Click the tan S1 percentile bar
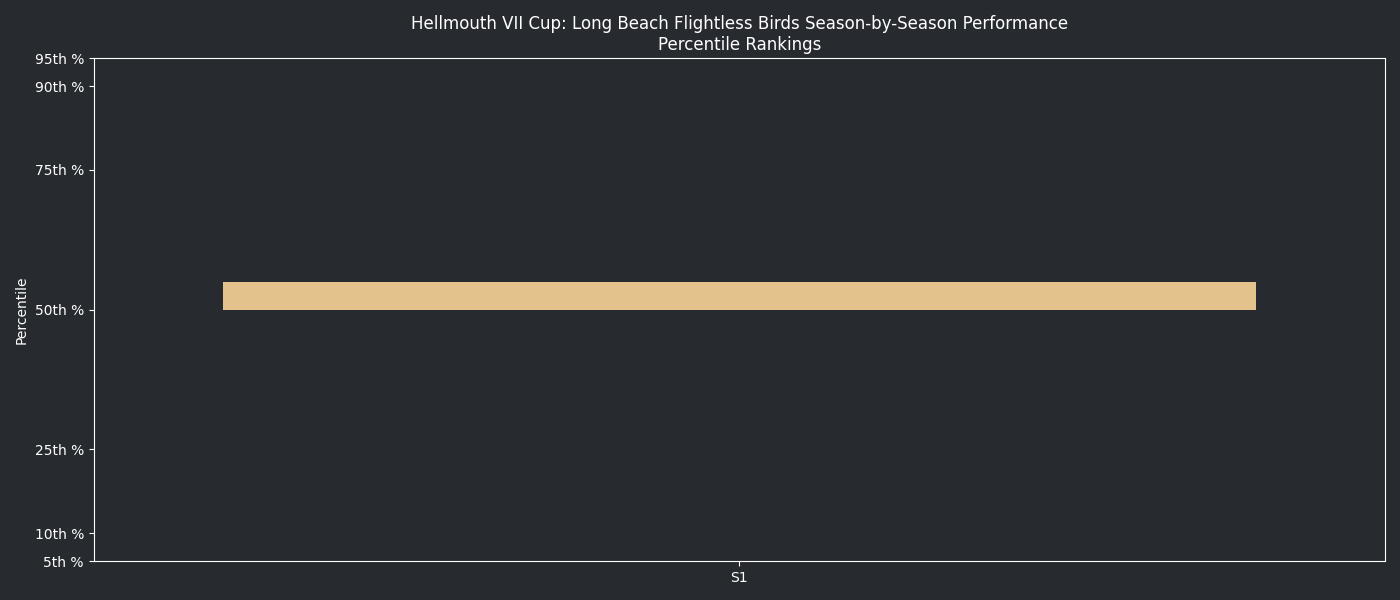 (x=739, y=296)
